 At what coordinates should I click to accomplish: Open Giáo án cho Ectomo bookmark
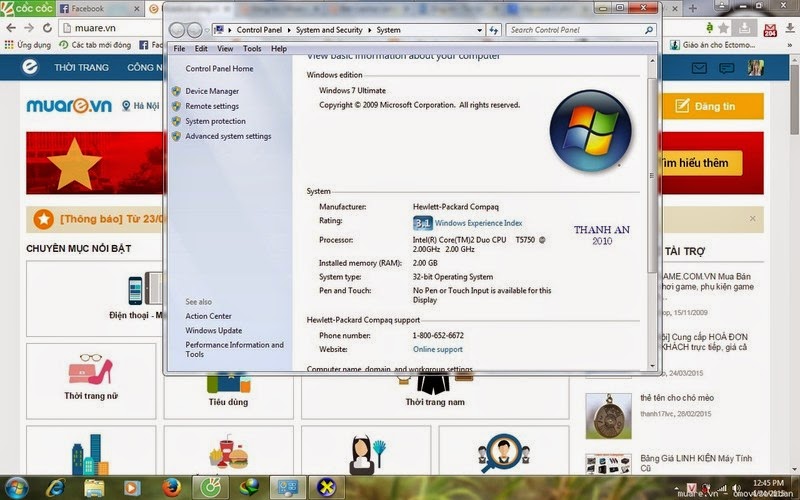(x=712, y=45)
